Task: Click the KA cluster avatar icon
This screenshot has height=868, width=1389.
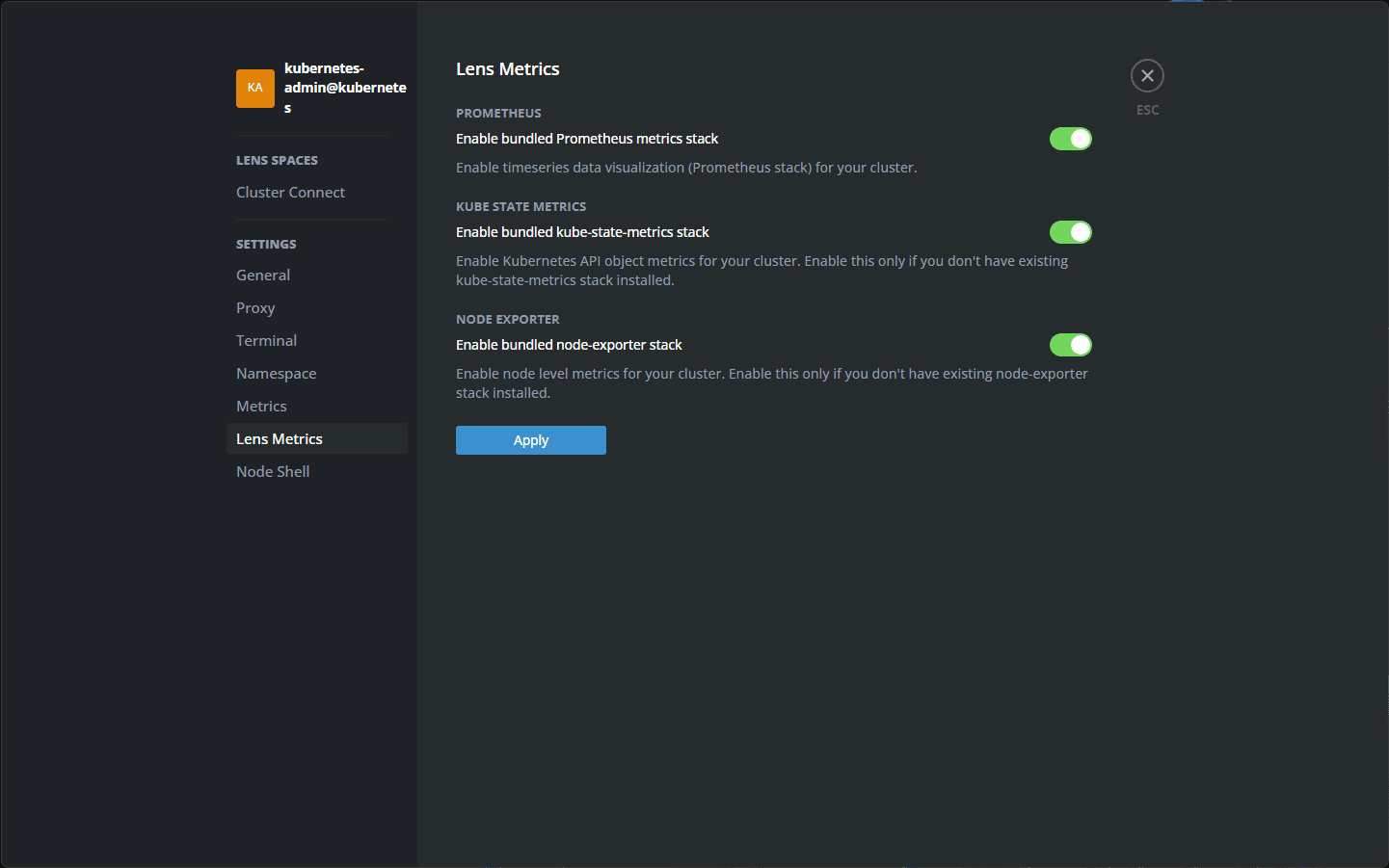Action: [x=254, y=88]
